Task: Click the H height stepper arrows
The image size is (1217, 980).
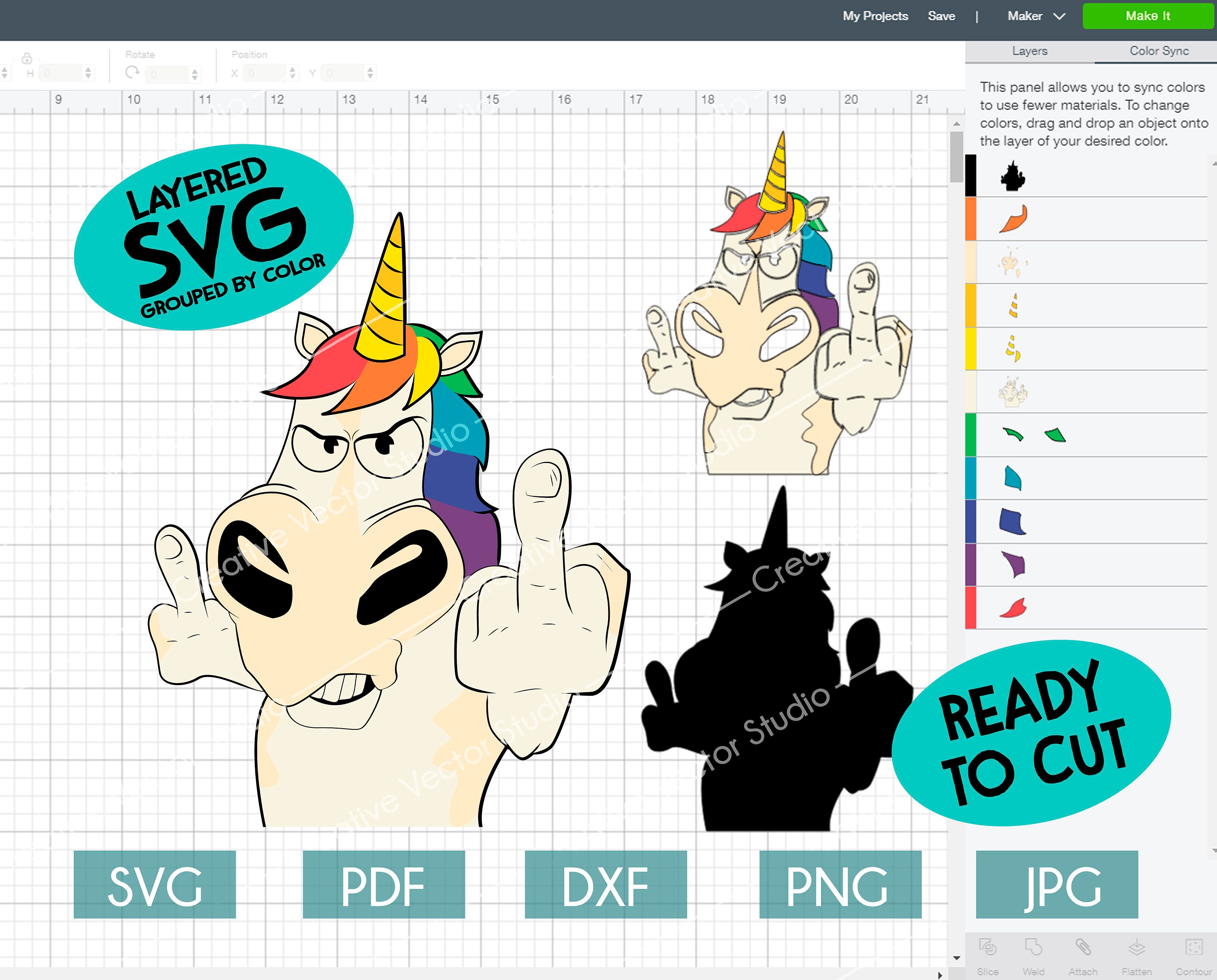Action: (88, 73)
